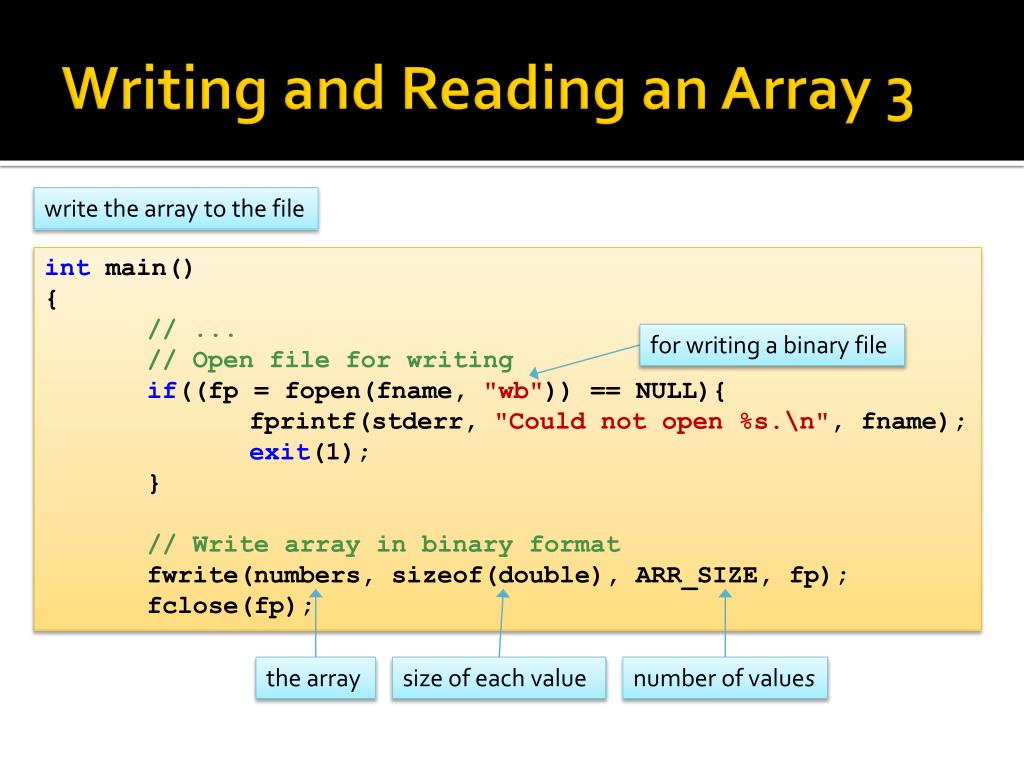Click the '// Open file for writing' comment

(x=330, y=360)
